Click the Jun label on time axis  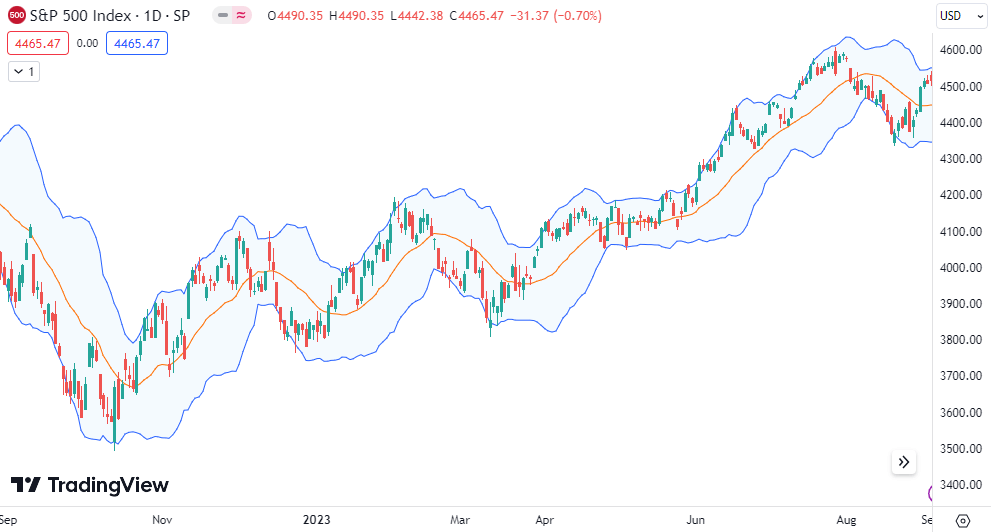[695, 520]
